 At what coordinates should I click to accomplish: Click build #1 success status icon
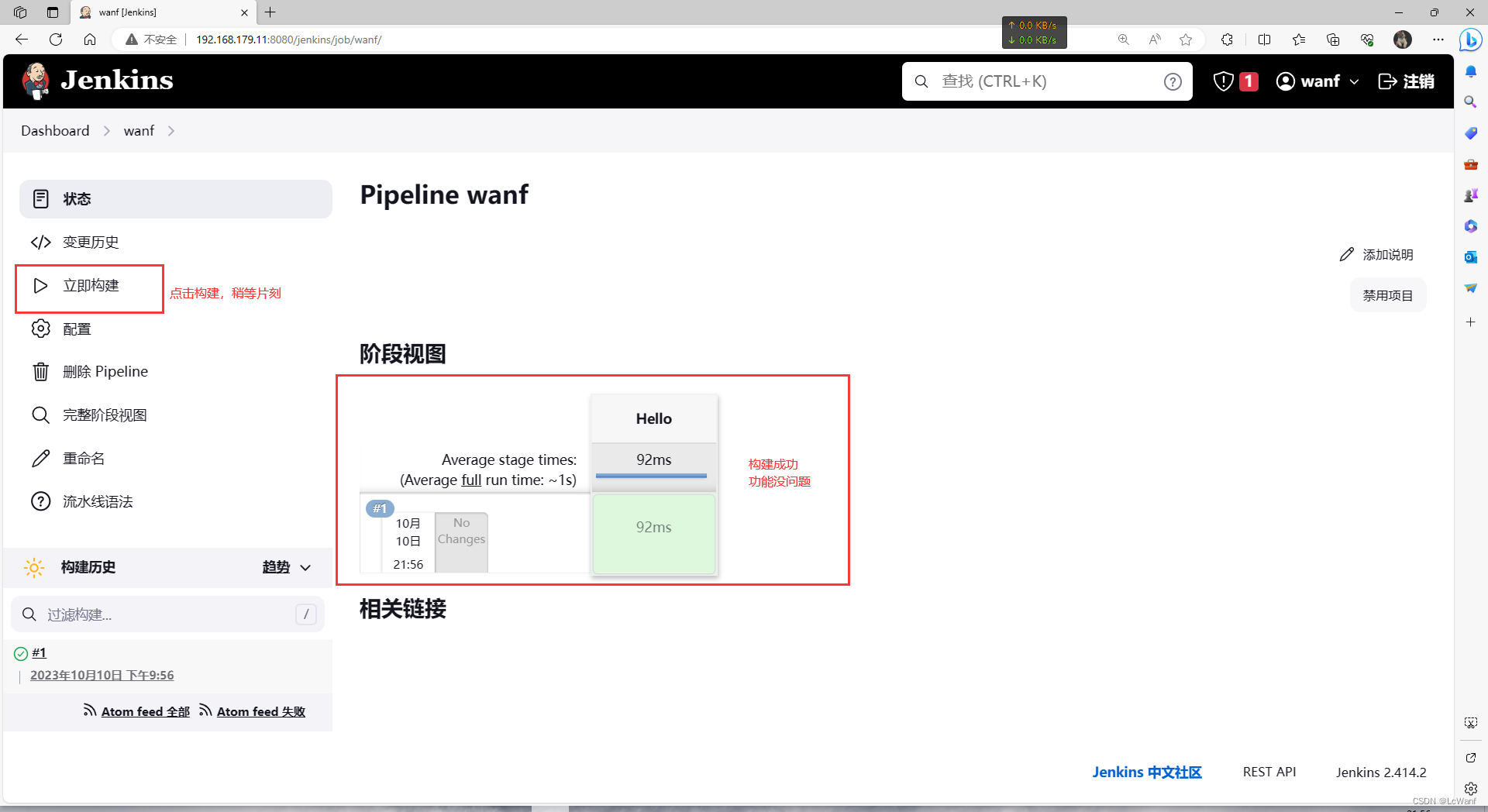21,654
